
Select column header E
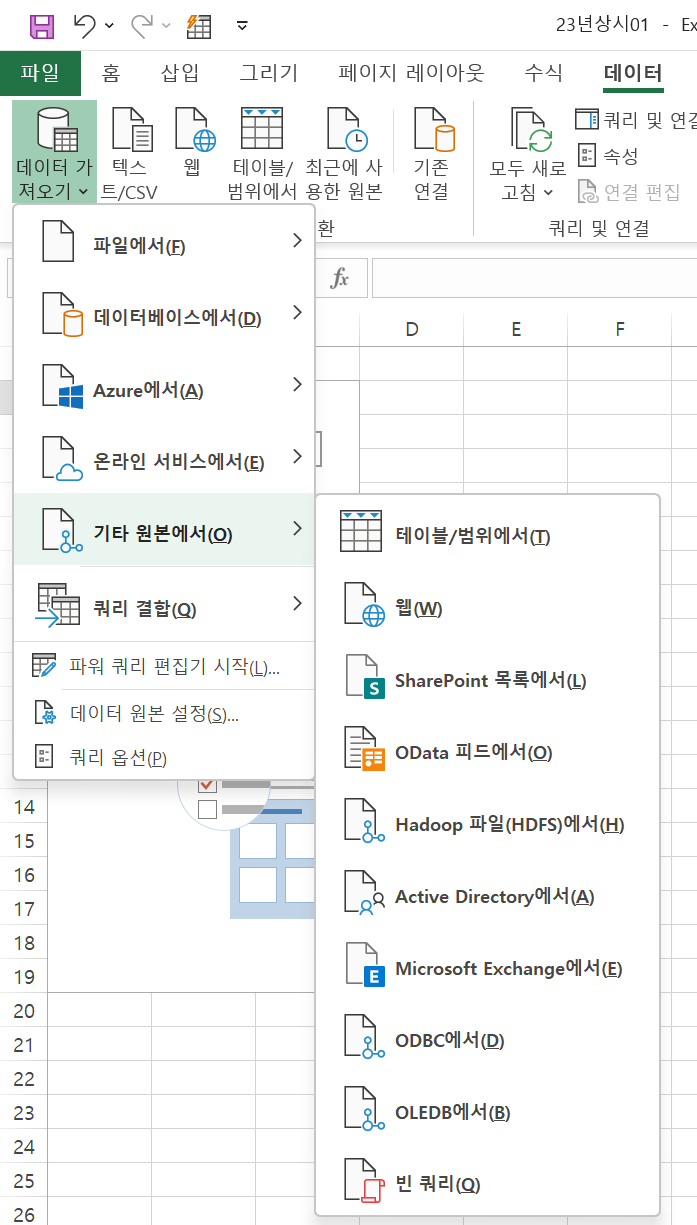tap(515, 328)
